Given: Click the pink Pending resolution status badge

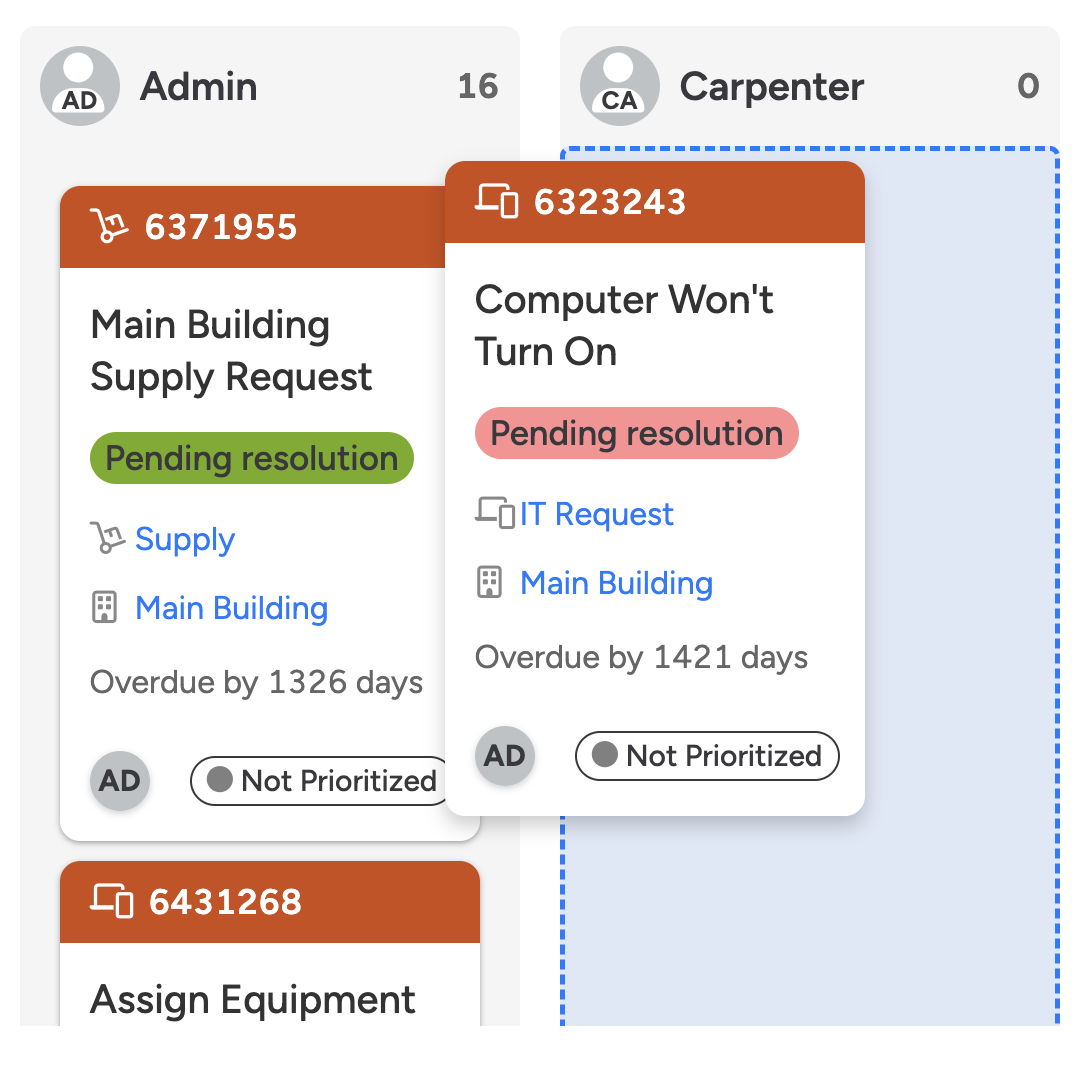Looking at the screenshot, I should 636,434.
